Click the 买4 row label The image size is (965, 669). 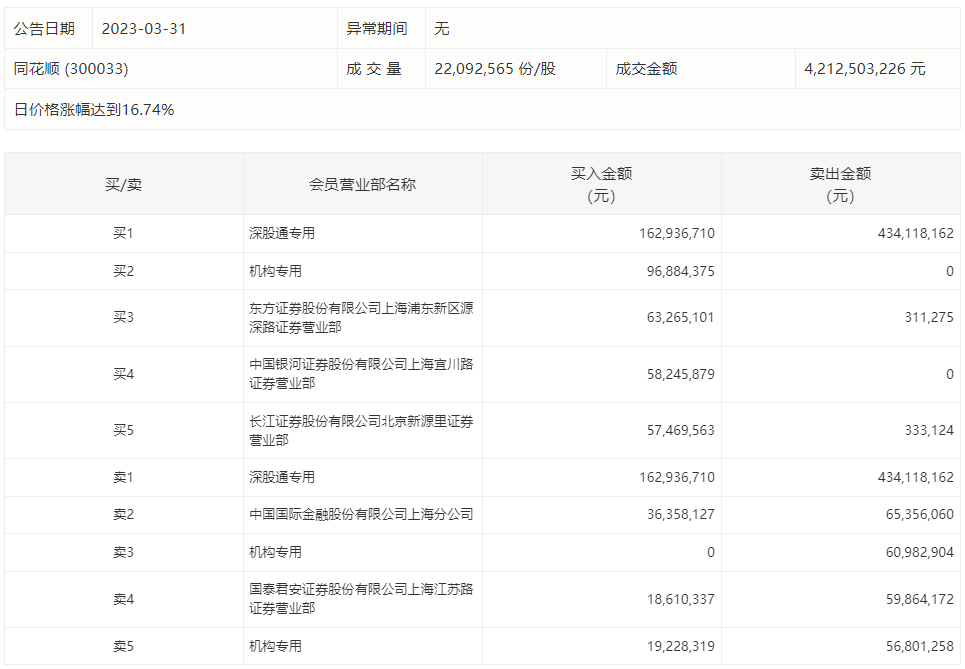pos(123,374)
